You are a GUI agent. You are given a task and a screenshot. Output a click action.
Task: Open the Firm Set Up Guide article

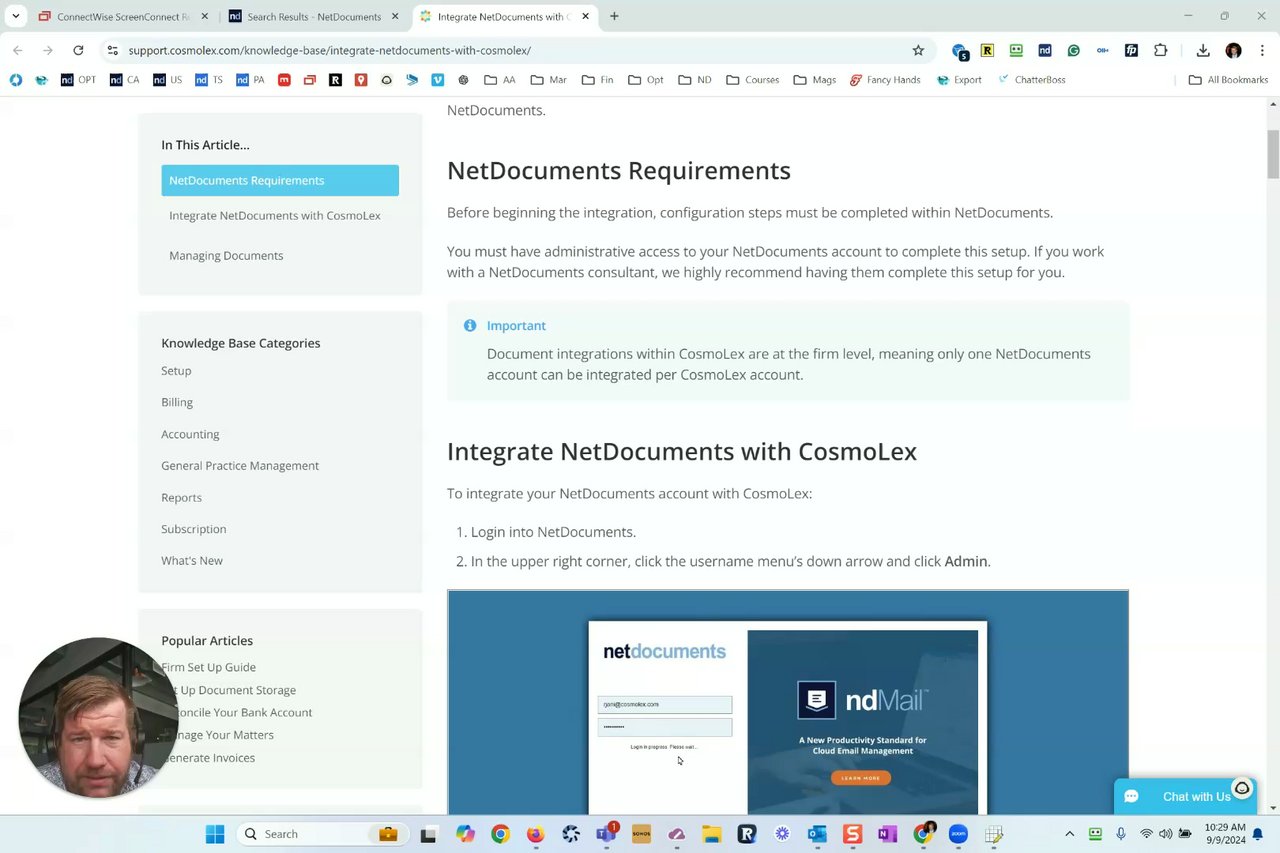pos(208,667)
